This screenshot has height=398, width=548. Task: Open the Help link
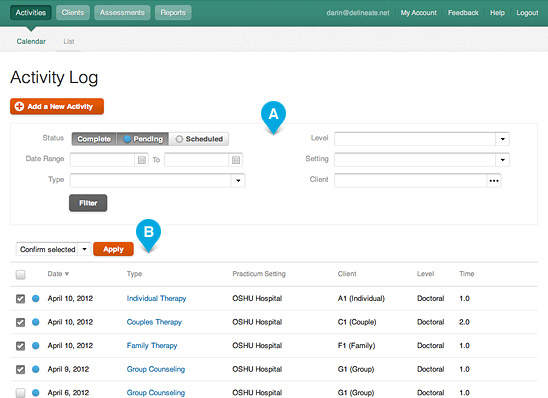coord(497,13)
